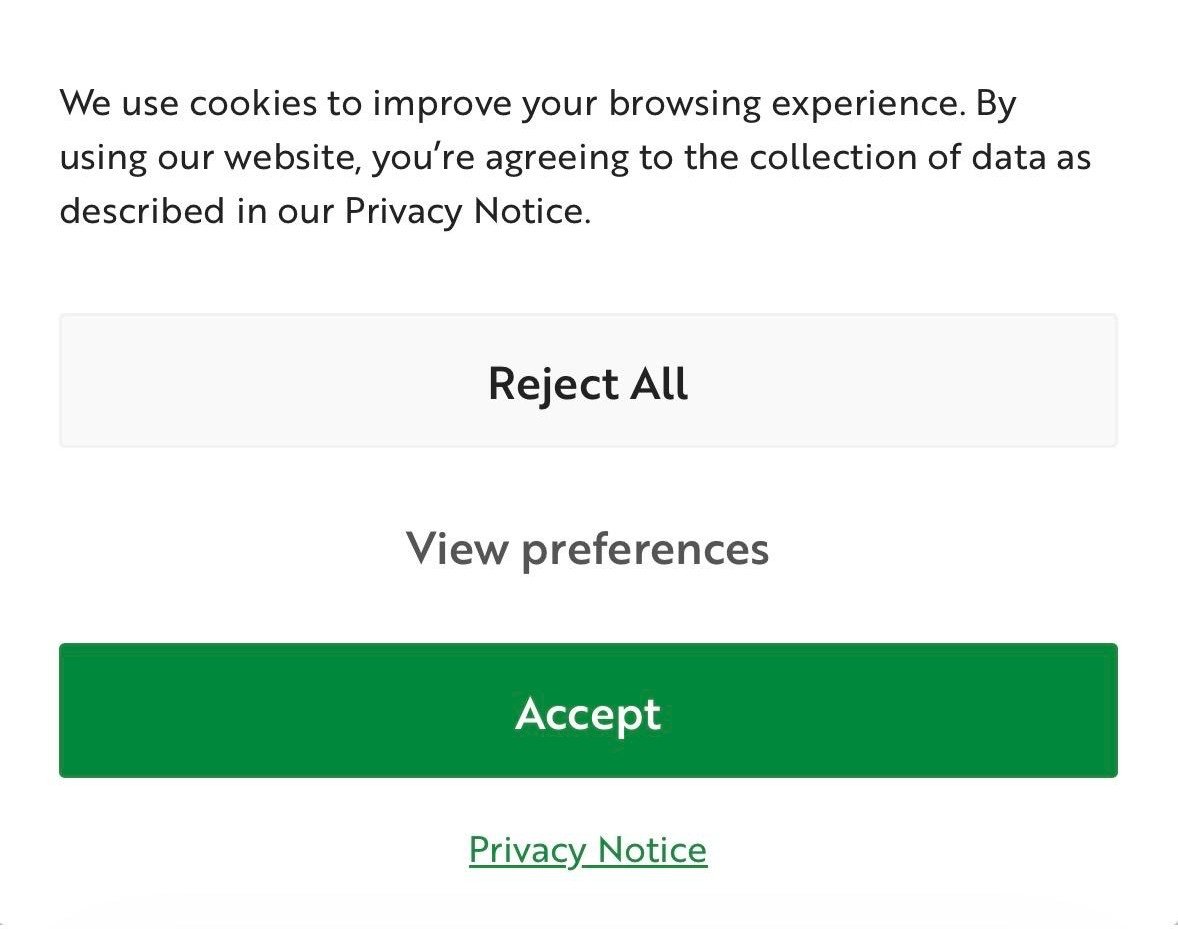Refuse cookies using the Reject All button
The height and width of the screenshot is (929, 1178).
pyautogui.click(x=588, y=381)
